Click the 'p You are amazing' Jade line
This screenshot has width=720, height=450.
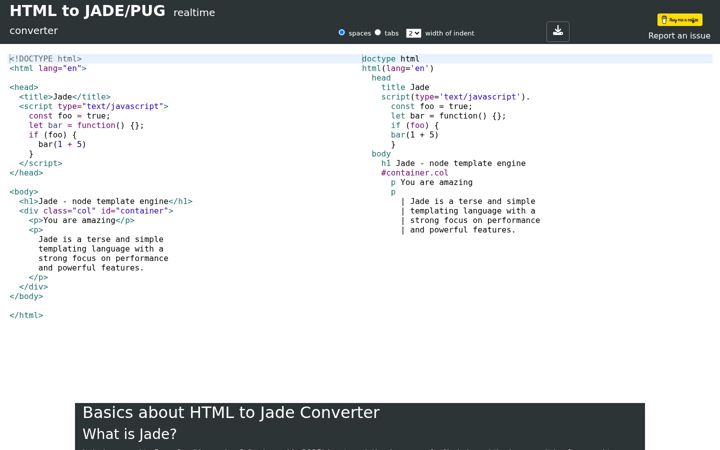coord(432,182)
